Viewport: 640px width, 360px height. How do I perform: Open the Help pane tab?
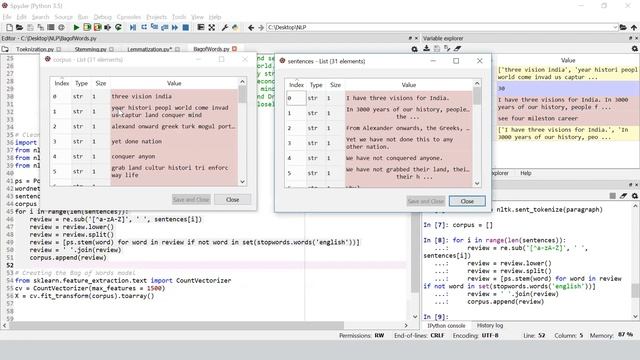coord(525,173)
